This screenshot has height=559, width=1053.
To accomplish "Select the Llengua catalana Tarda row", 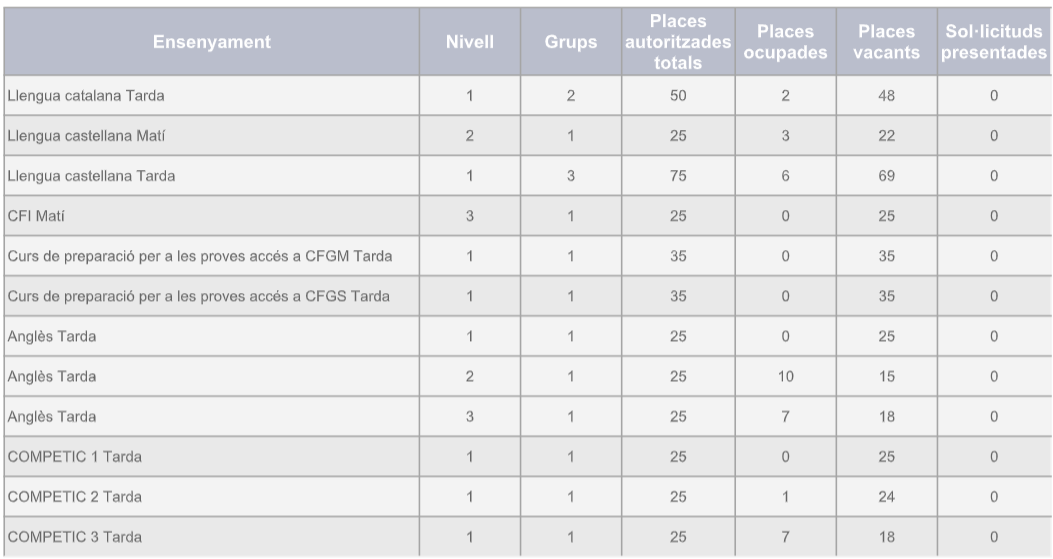I will 86,96.
